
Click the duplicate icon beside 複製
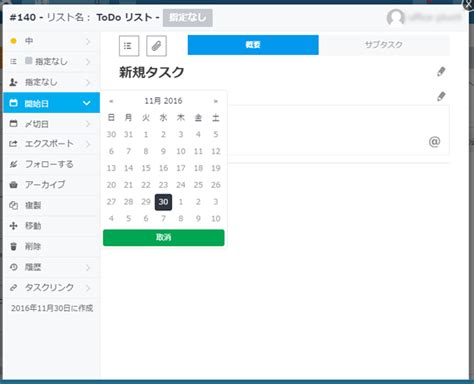pyautogui.click(x=13, y=205)
